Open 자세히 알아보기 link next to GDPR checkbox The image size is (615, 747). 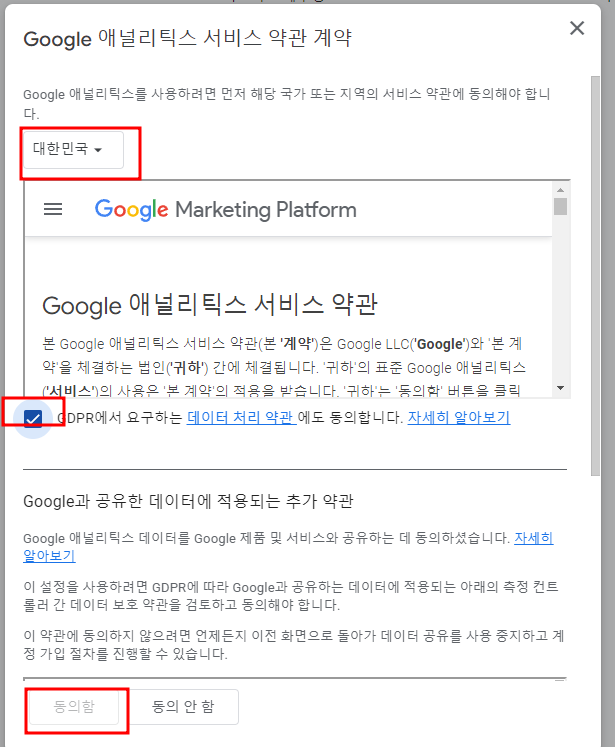(459, 417)
